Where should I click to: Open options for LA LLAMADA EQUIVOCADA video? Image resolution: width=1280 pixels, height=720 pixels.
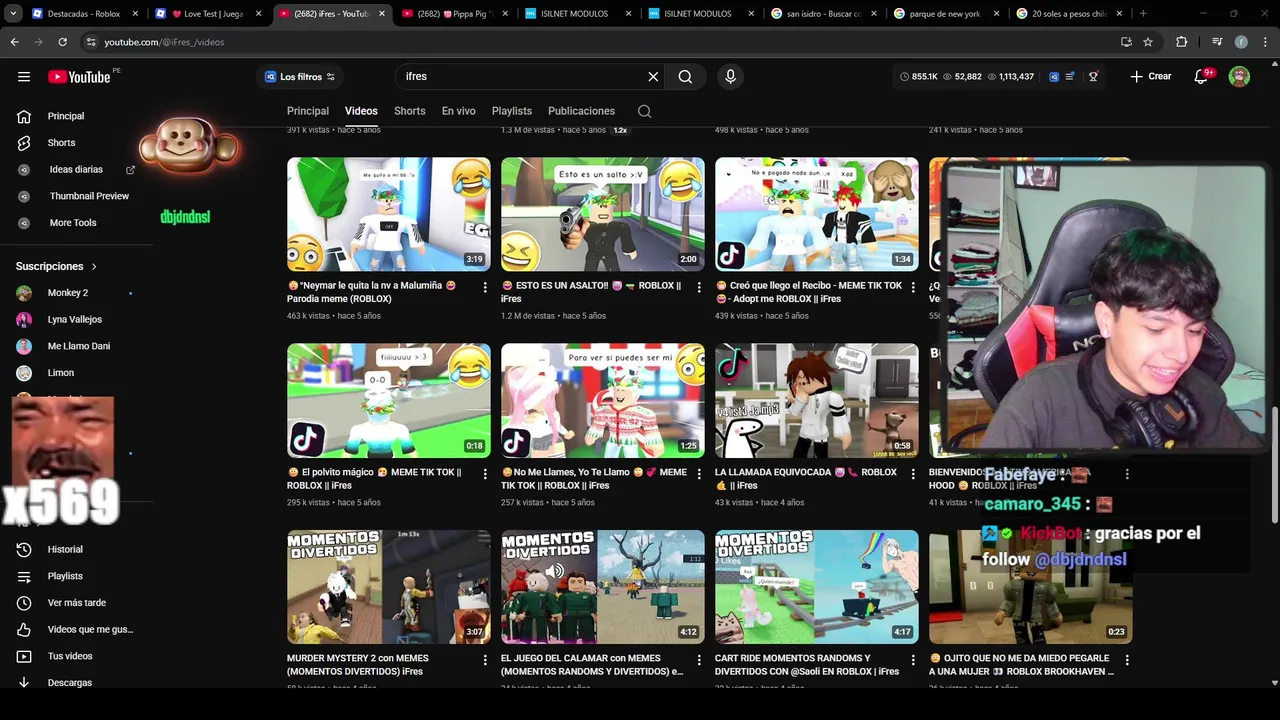[x=913, y=474]
